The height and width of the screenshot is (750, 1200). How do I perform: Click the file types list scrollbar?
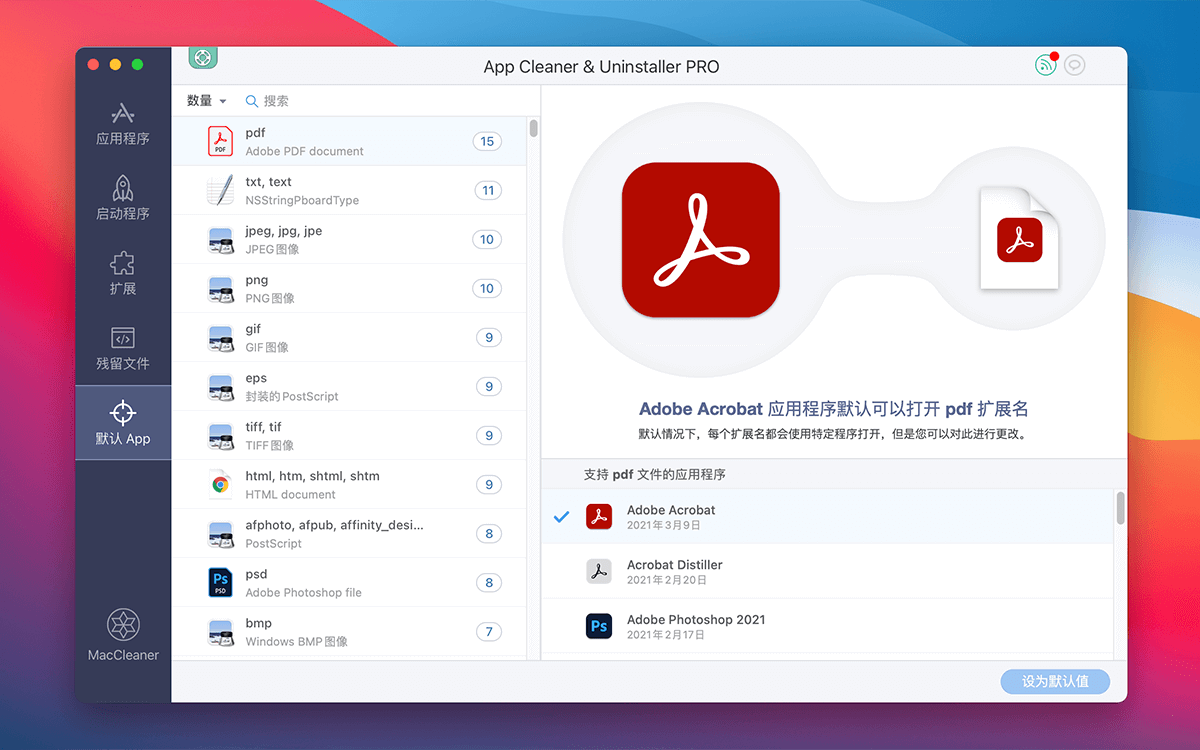(534, 128)
